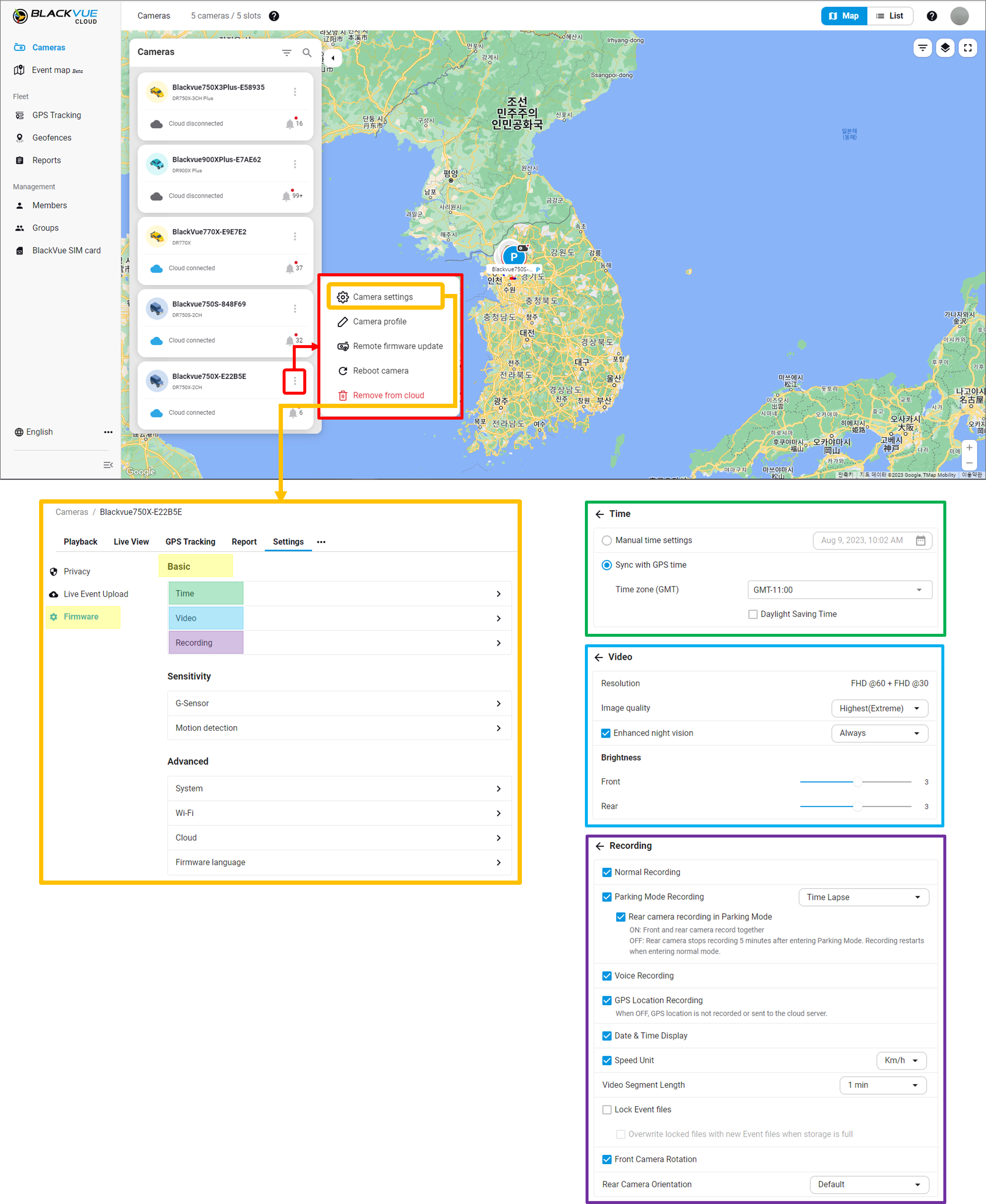Image resolution: width=986 pixels, height=1204 pixels.
Task: Enter fullscreen map mode
Action: (968, 48)
